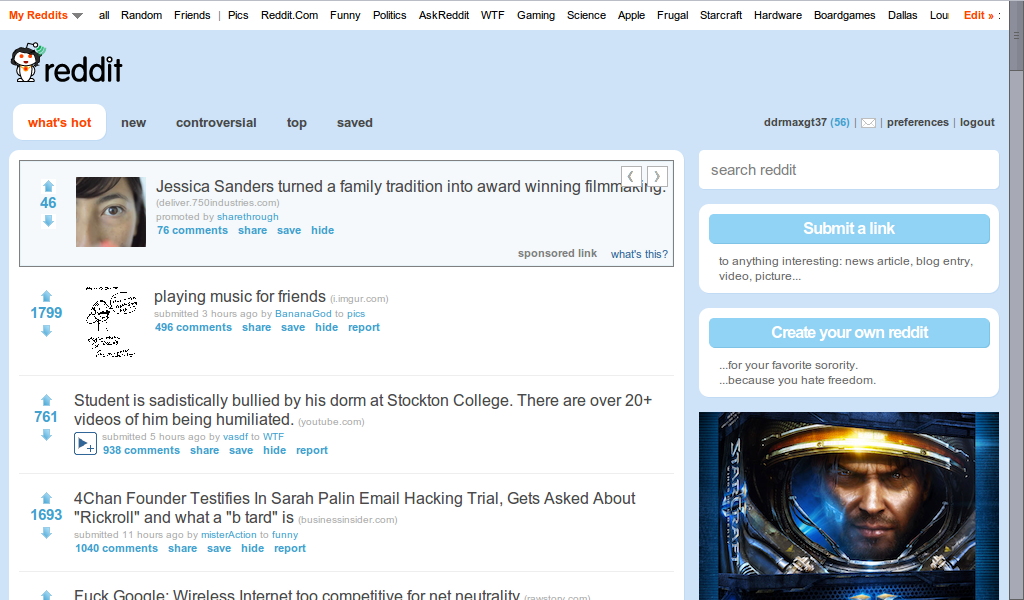1024x600 pixels.
Task: Open the Hardware subreddit in top bar
Action: 778,15
